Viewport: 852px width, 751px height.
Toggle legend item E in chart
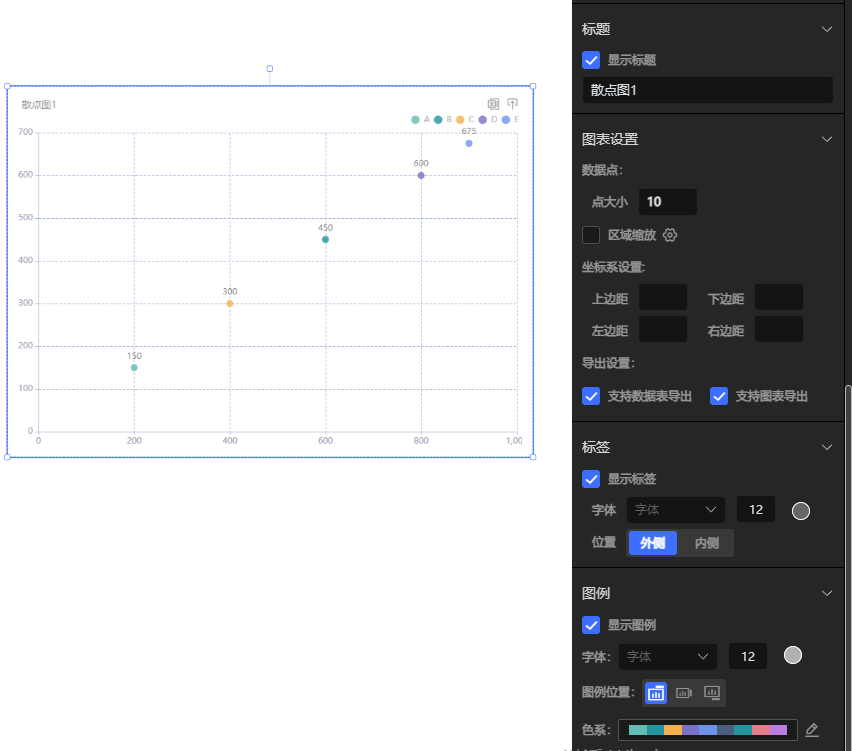click(510, 120)
